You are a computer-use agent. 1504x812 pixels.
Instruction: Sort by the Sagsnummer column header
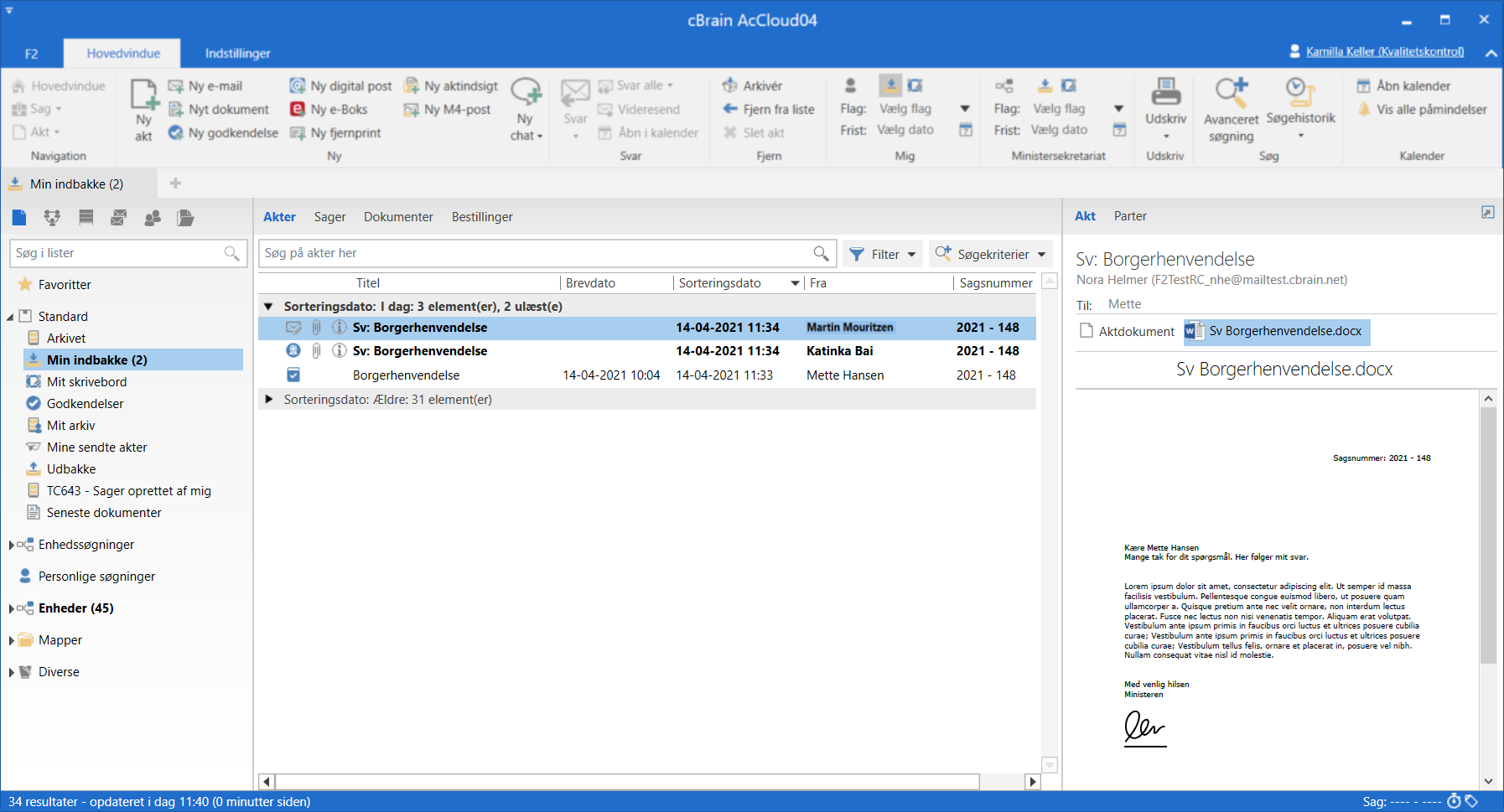995,283
